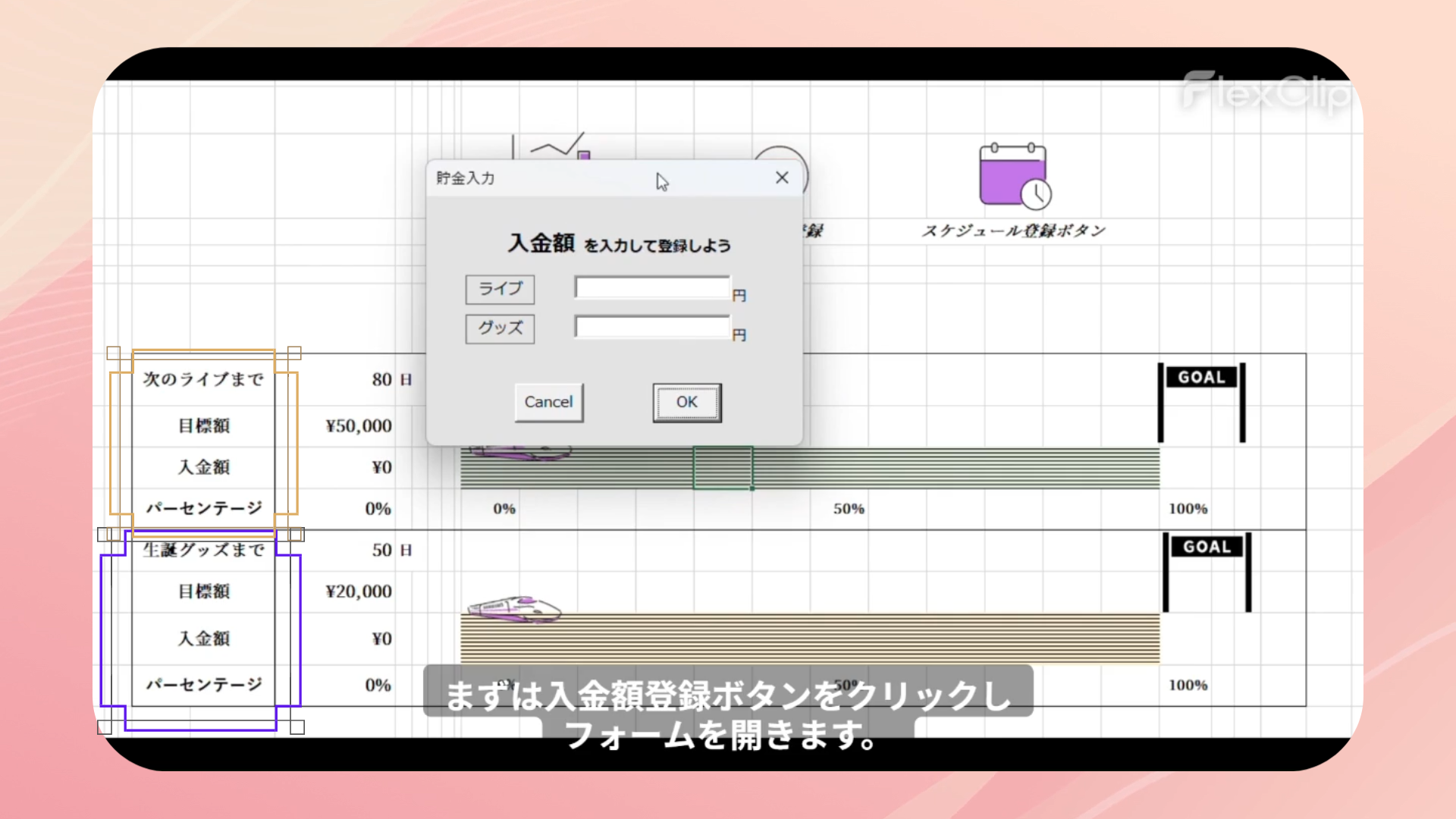Click the 次のライブまで header cell

[x=203, y=379]
